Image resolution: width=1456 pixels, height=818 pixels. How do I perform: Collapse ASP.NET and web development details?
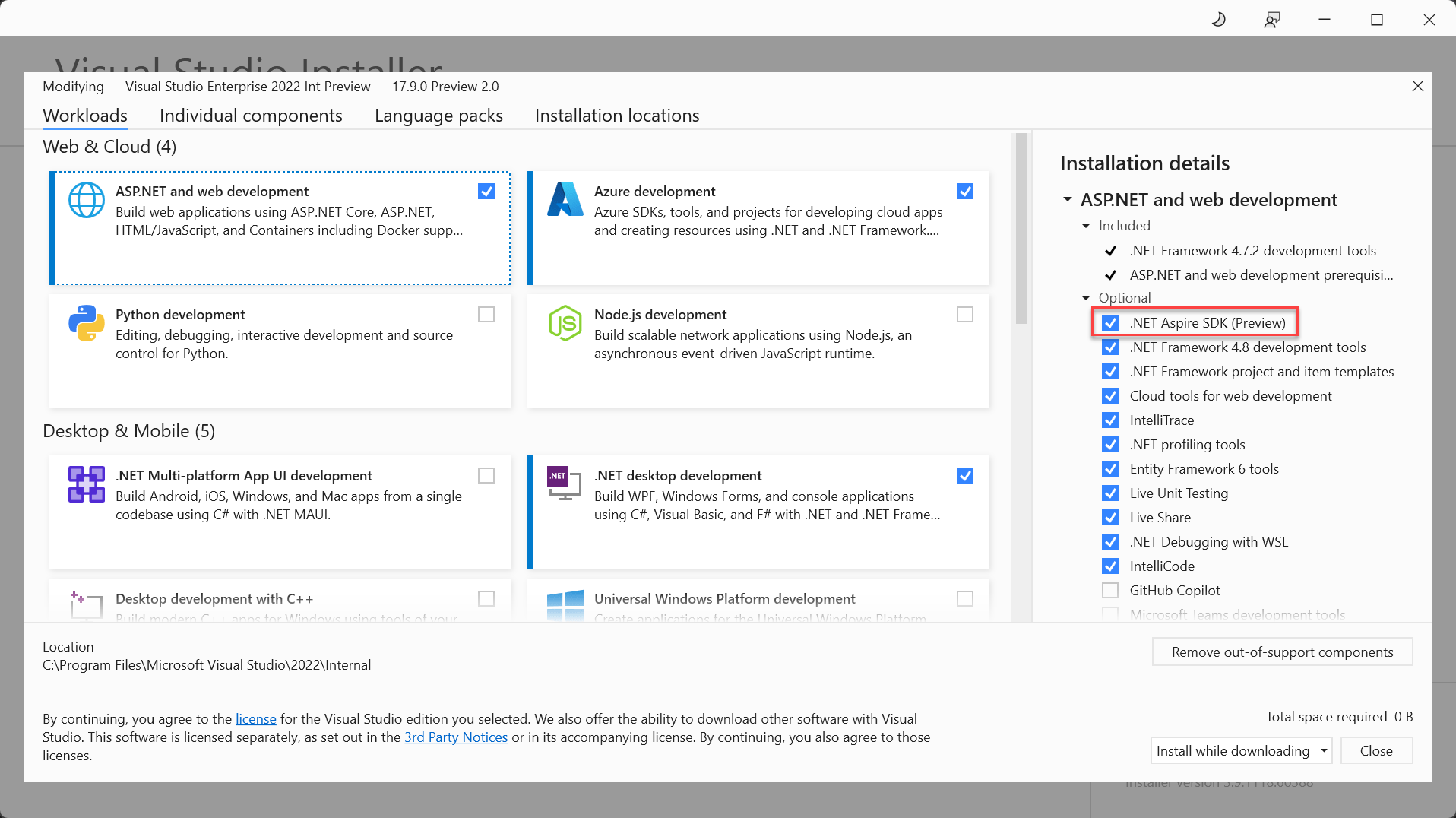(1067, 199)
